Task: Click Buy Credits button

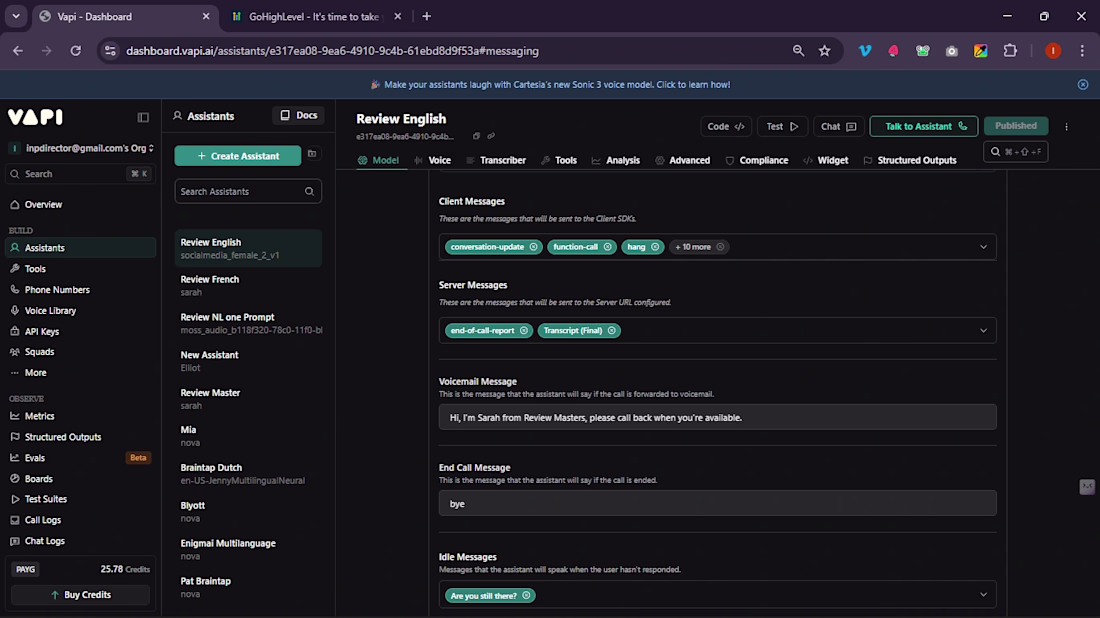Action: click(80, 595)
